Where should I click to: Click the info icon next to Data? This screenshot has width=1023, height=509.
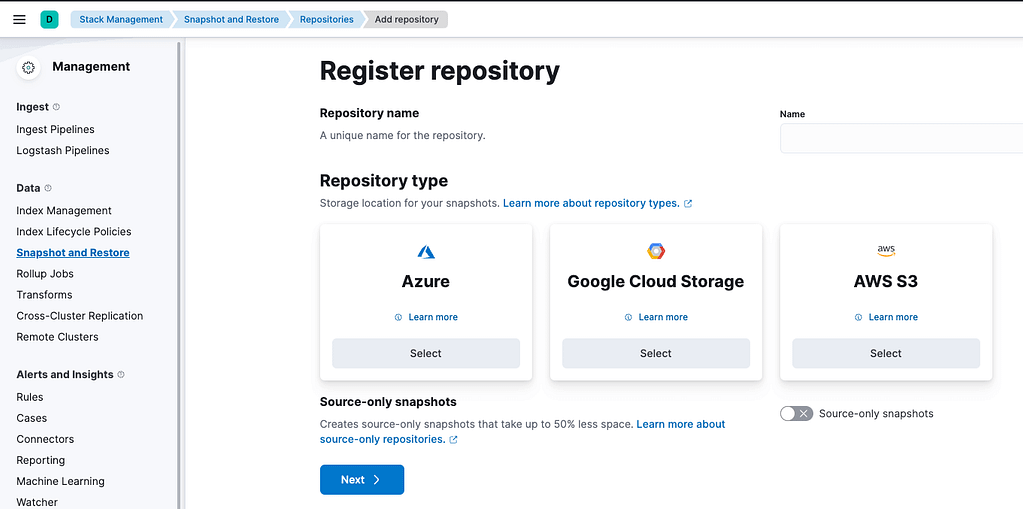tap(48, 188)
